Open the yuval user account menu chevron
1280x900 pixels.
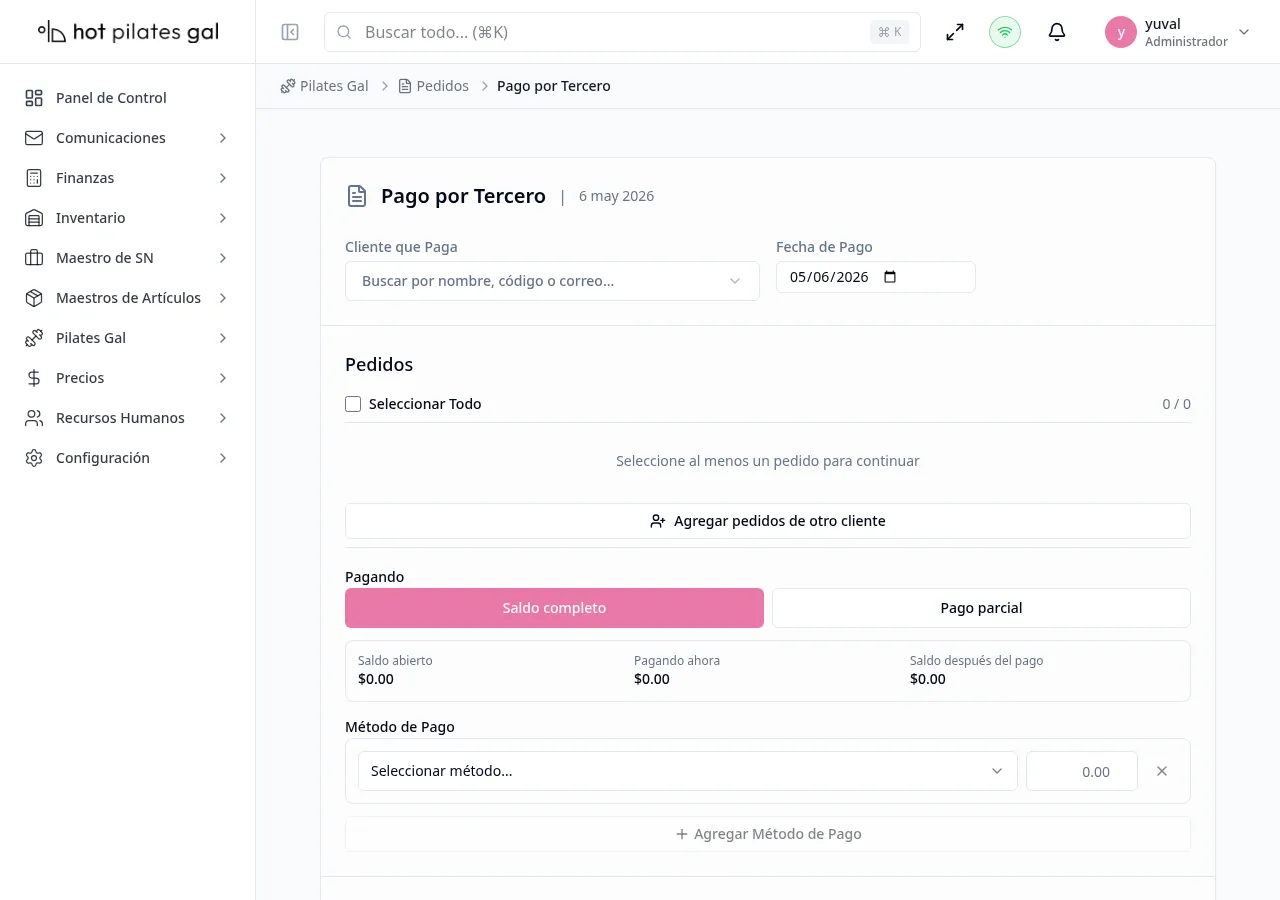pos(1244,32)
